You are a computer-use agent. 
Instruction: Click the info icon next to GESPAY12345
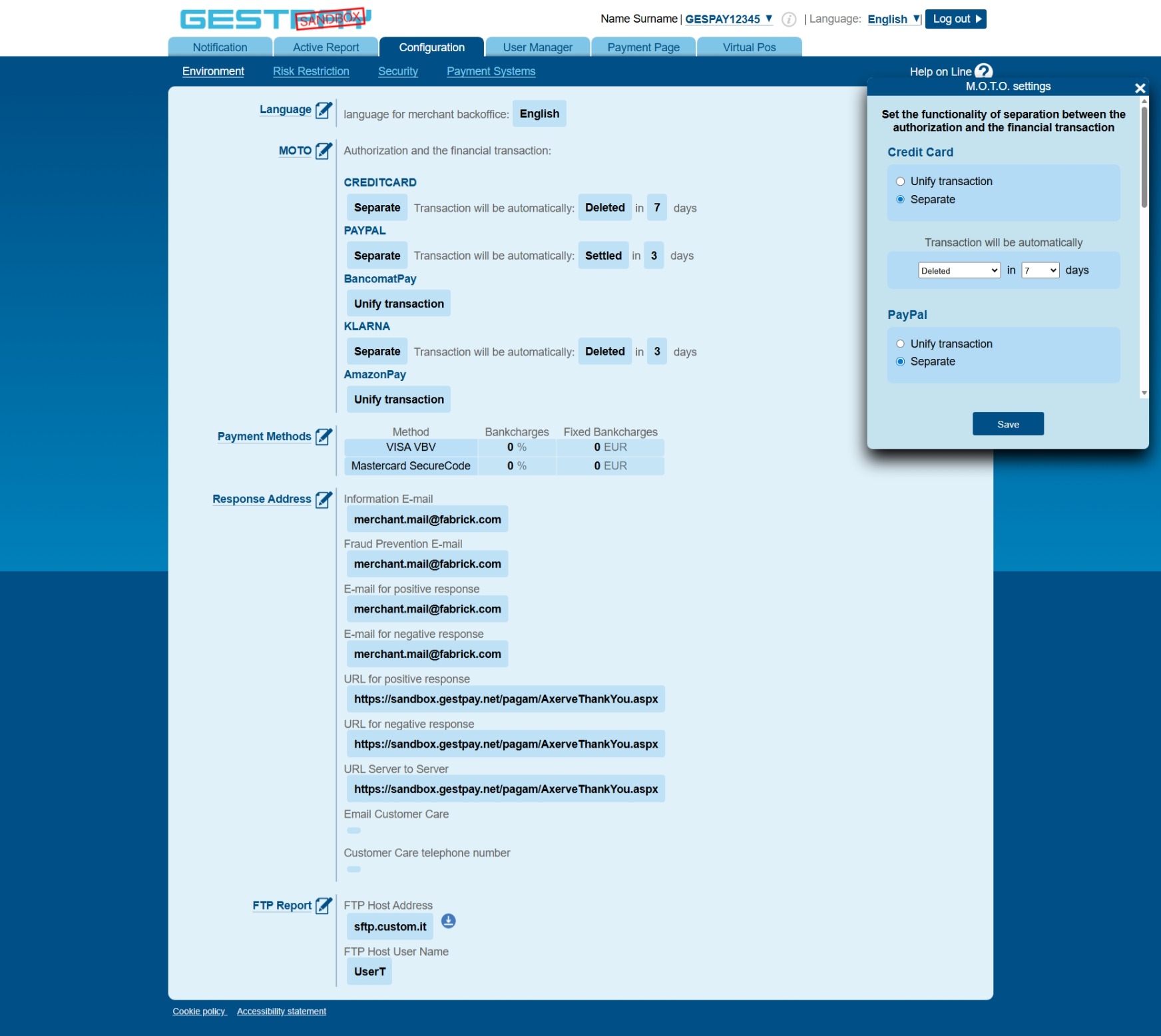pyautogui.click(x=789, y=19)
